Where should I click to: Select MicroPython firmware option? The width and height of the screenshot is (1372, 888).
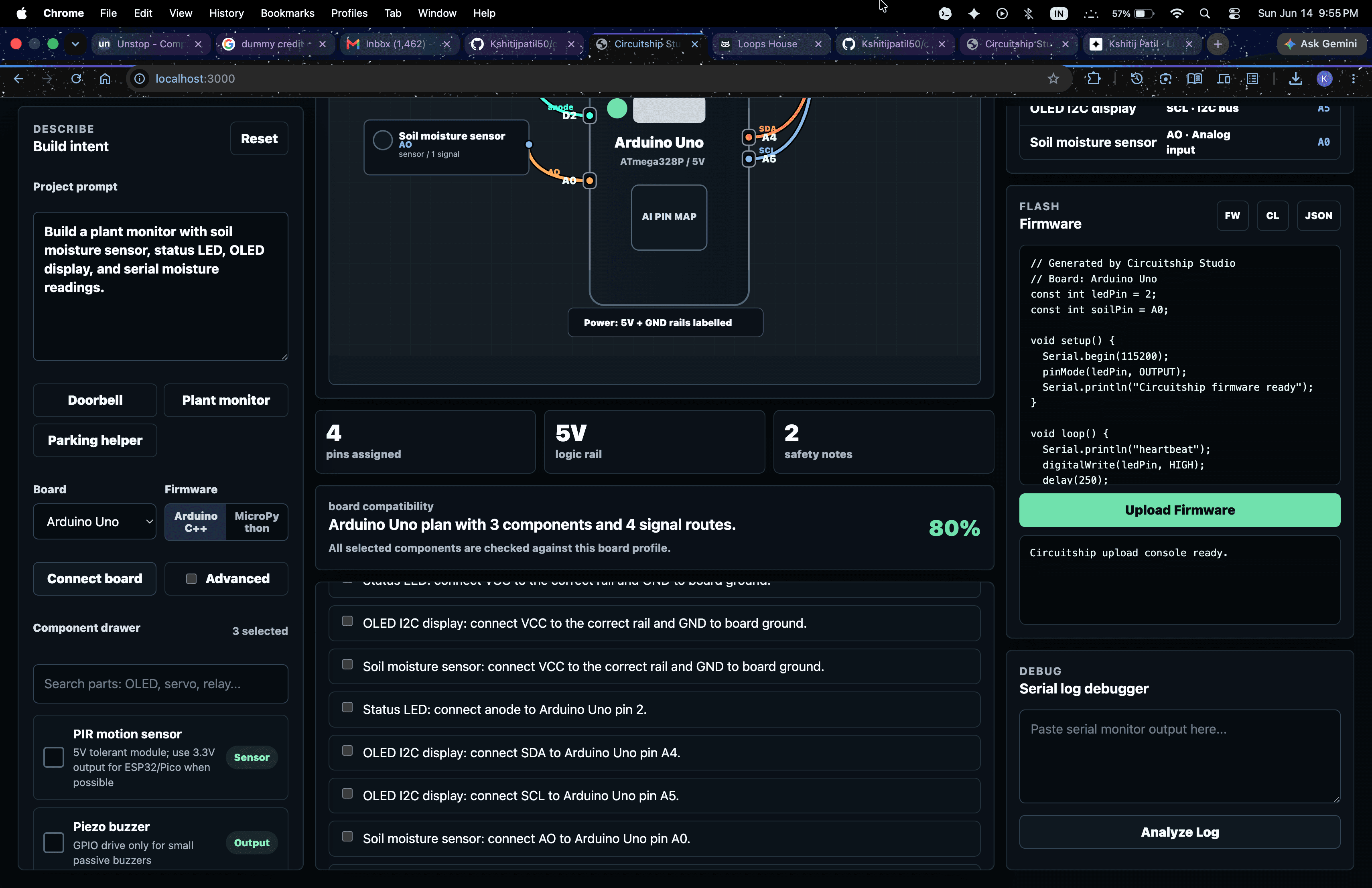point(256,522)
